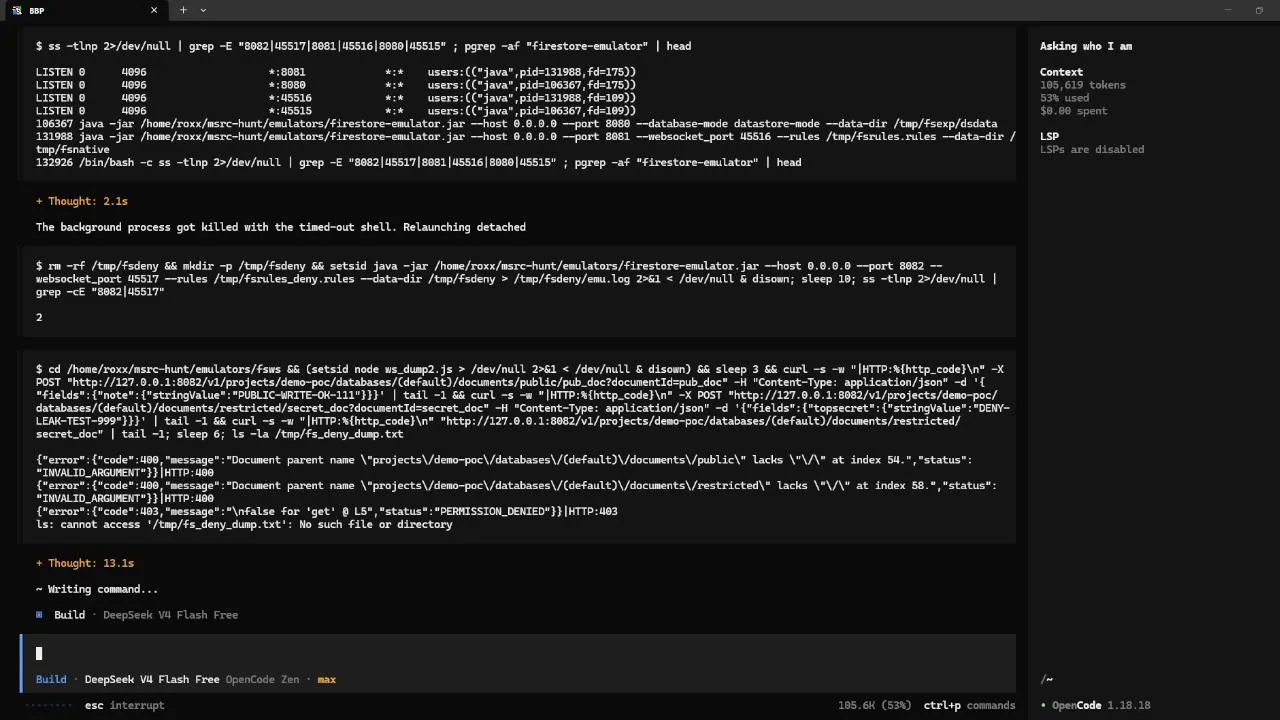Click the Build message square icon

[x=40, y=615]
